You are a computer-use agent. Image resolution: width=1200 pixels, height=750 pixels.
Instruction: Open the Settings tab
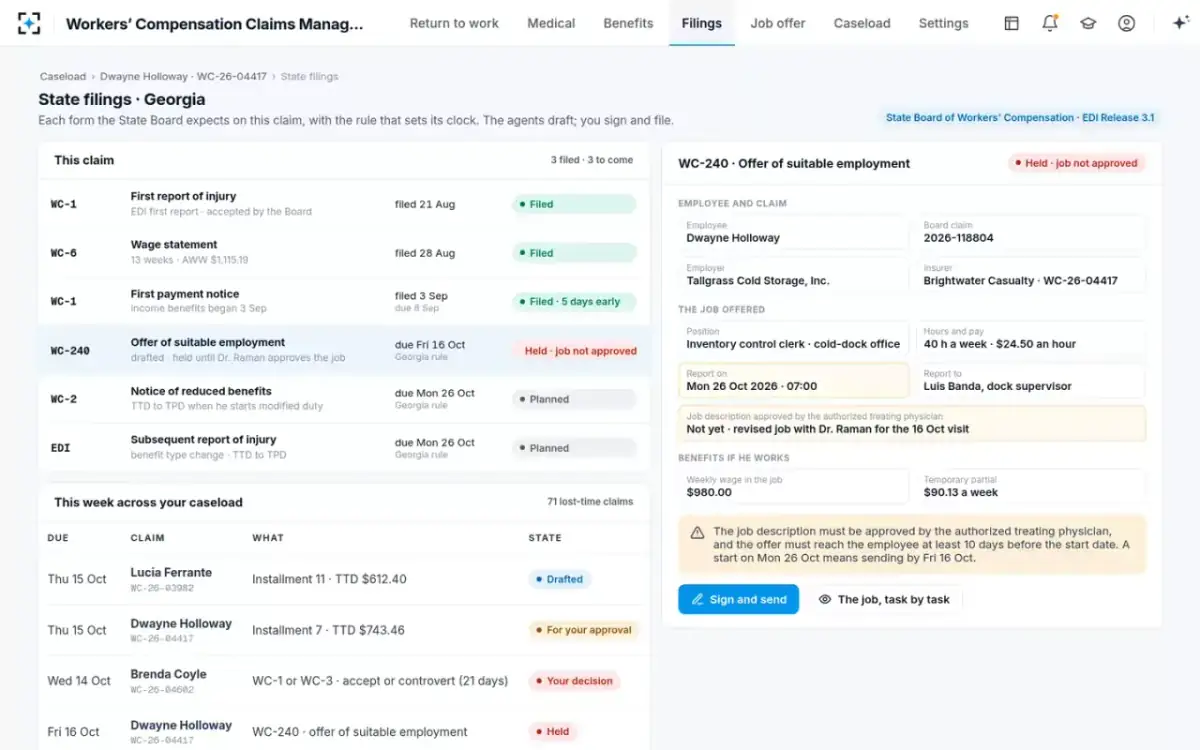point(943,23)
